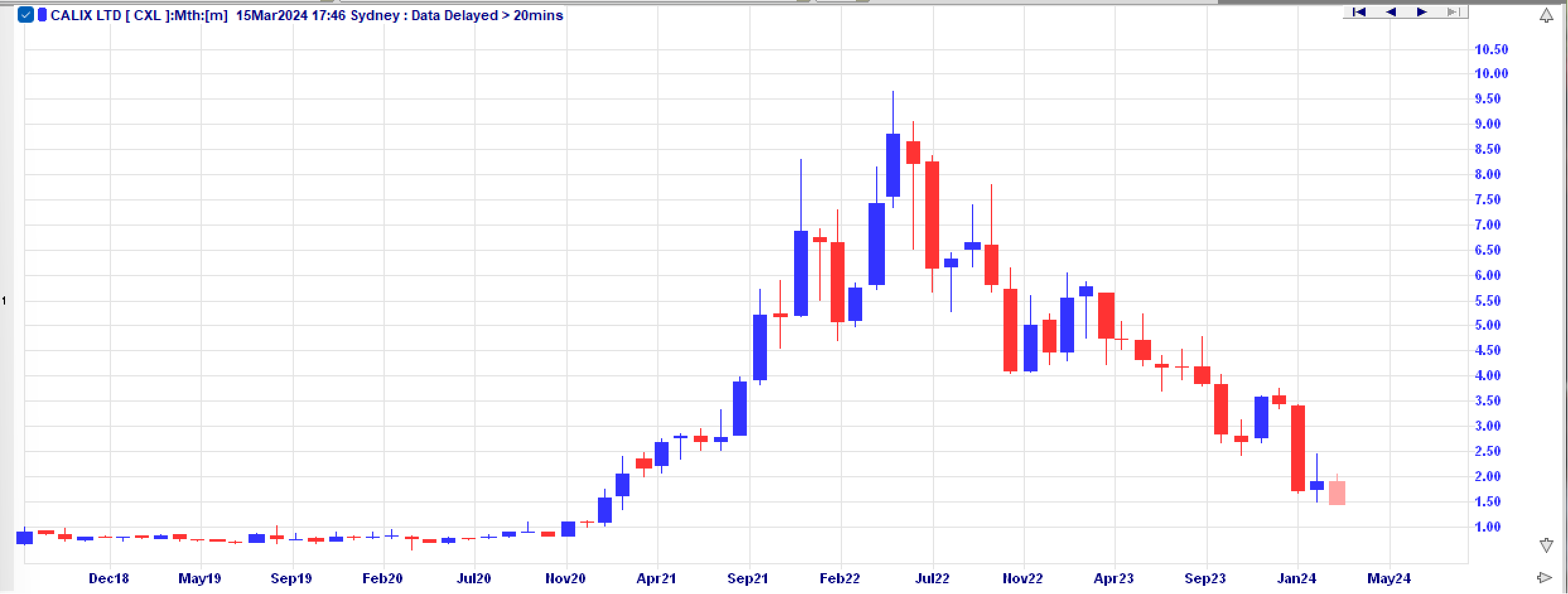Click the Dec18 date axis label

coord(108,578)
